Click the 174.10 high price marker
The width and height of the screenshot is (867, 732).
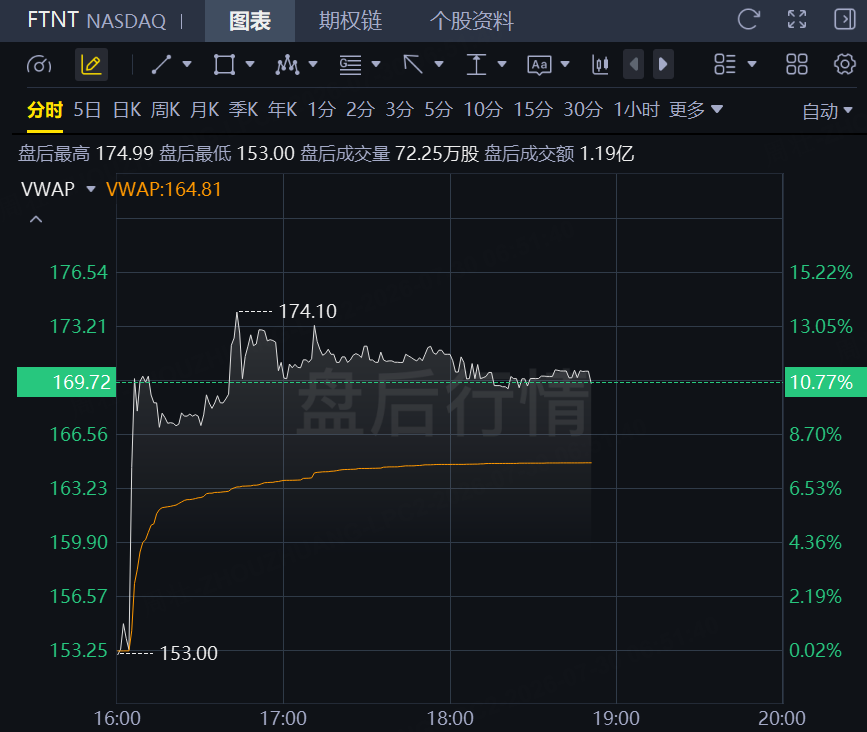[x=307, y=311]
